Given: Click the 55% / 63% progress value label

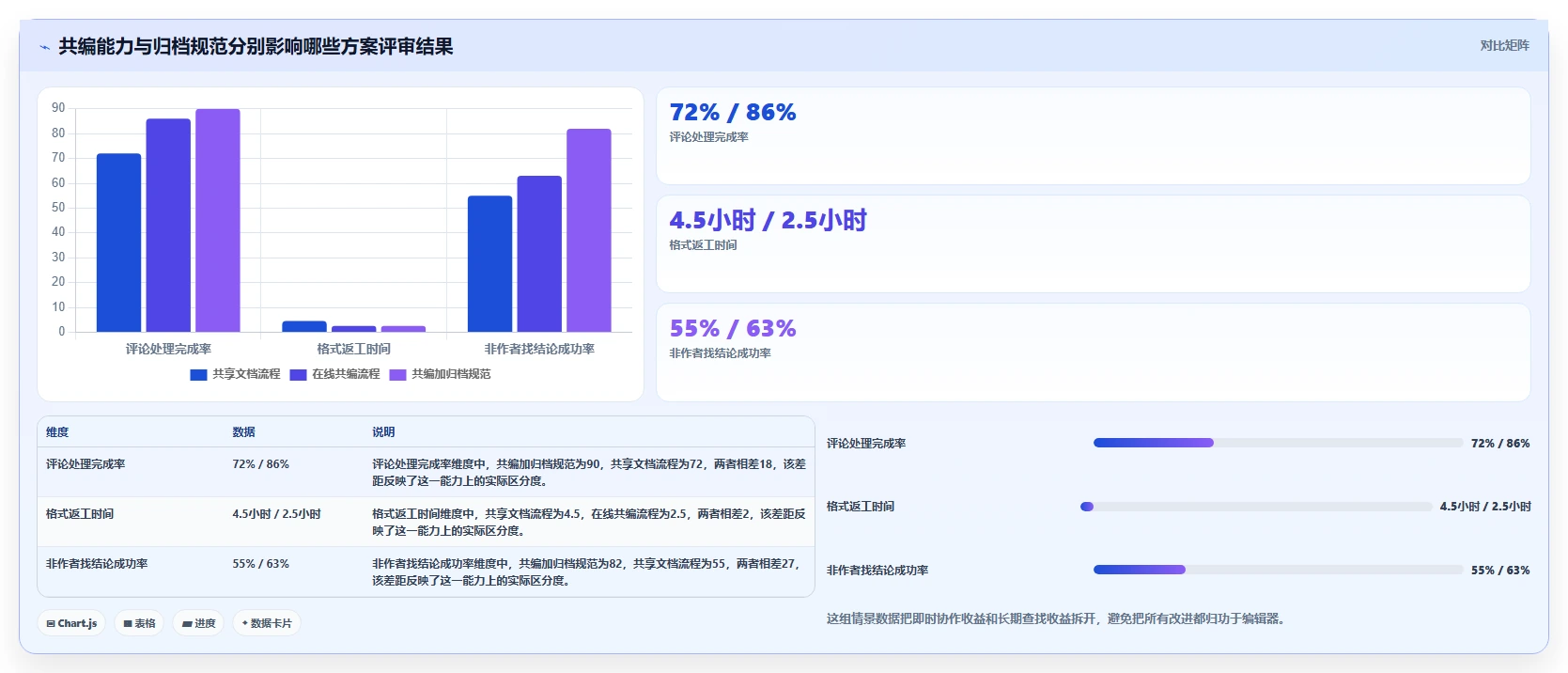Looking at the screenshot, I should pyautogui.click(x=1500, y=571).
